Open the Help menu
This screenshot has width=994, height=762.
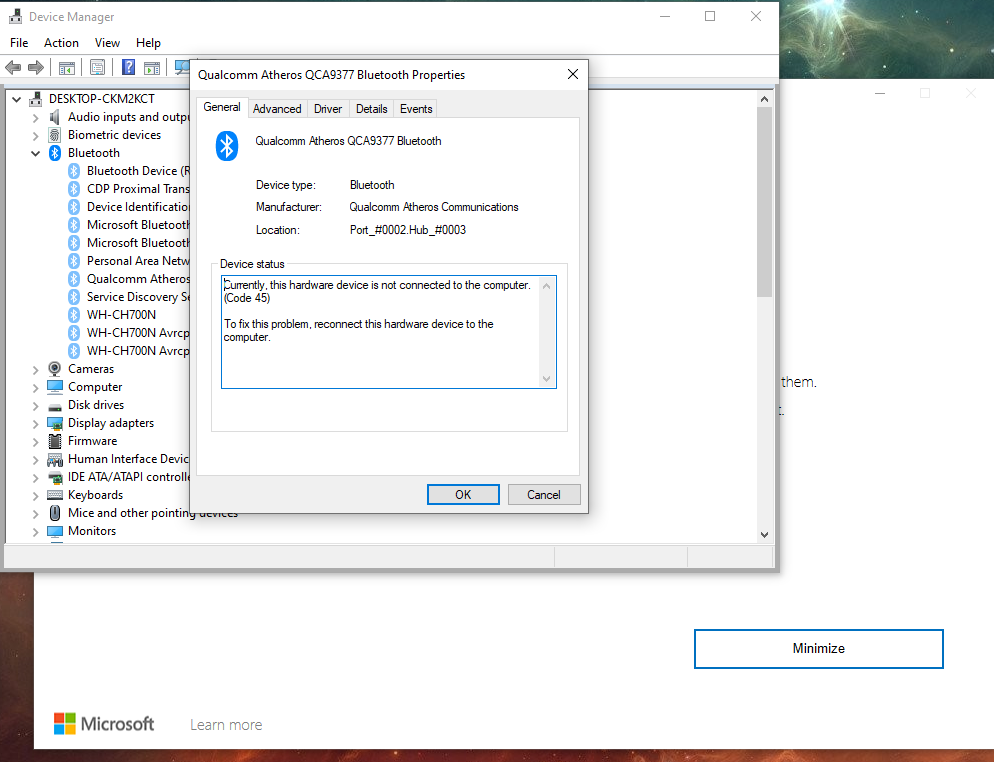148,42
